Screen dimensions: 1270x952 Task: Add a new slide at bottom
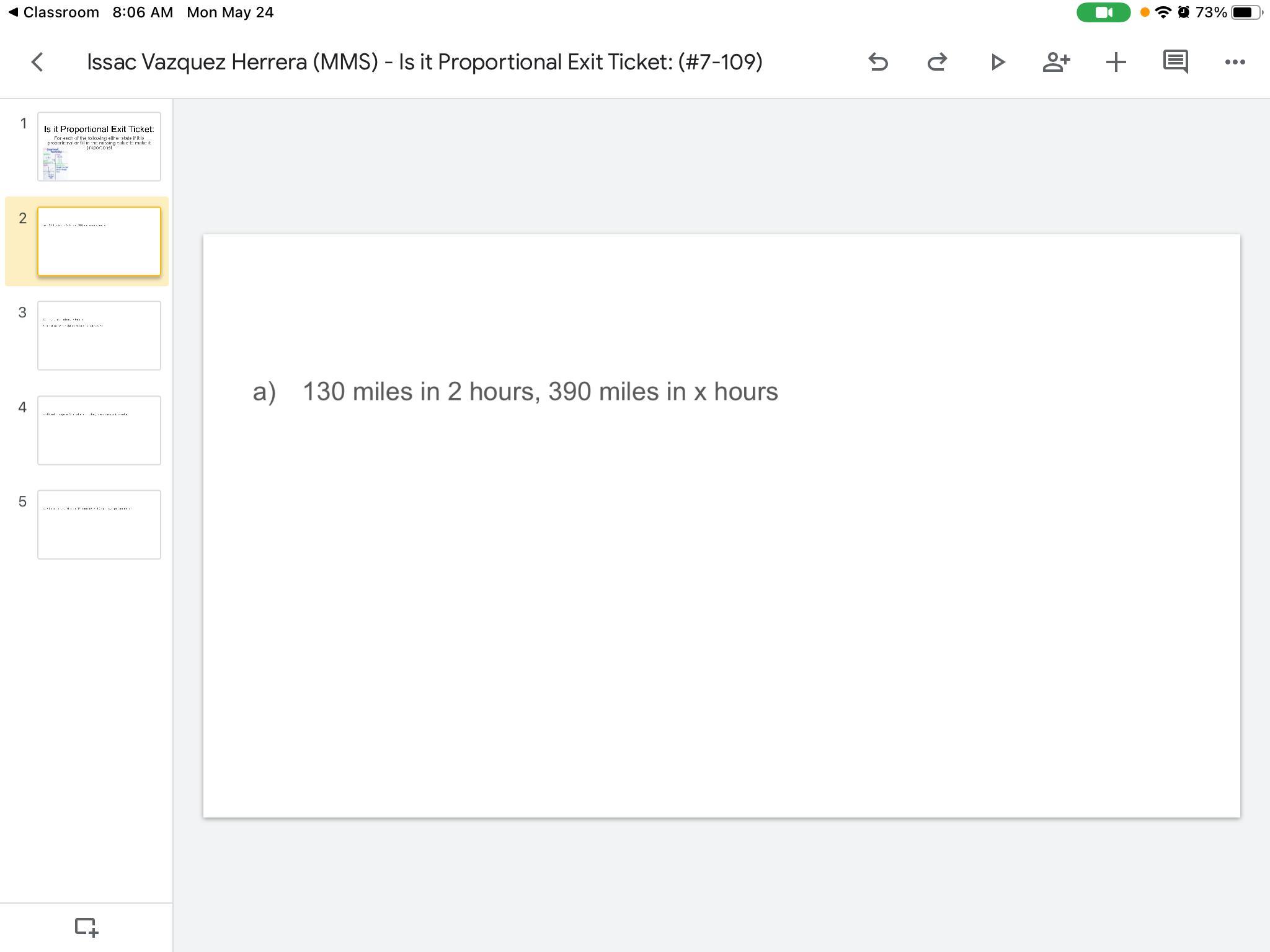click(x=86, y=927)
